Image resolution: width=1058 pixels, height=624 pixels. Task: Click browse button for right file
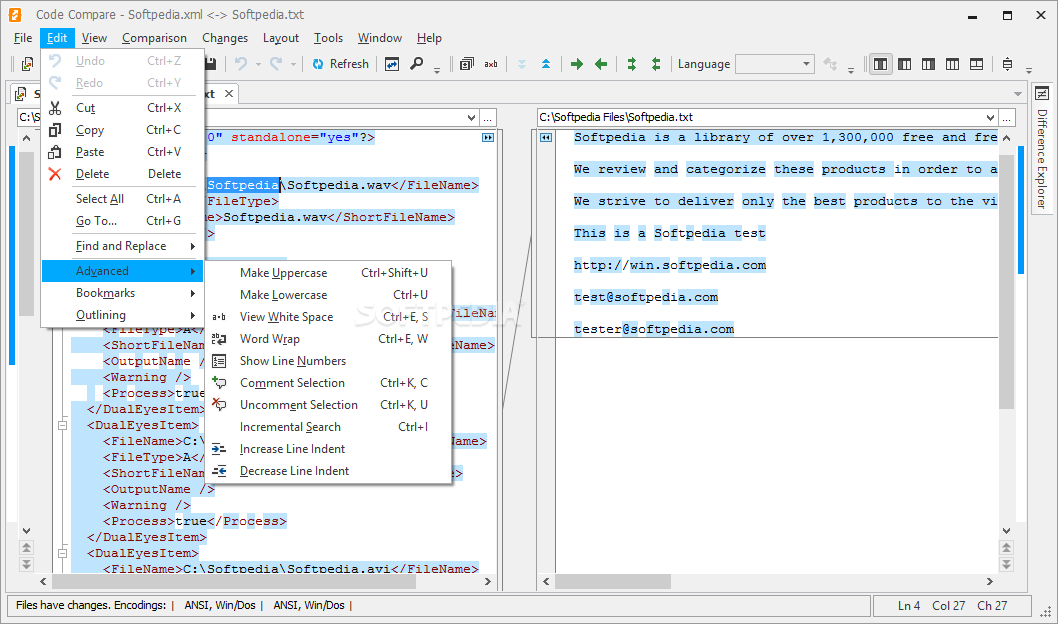click(x=1007, y=117)
